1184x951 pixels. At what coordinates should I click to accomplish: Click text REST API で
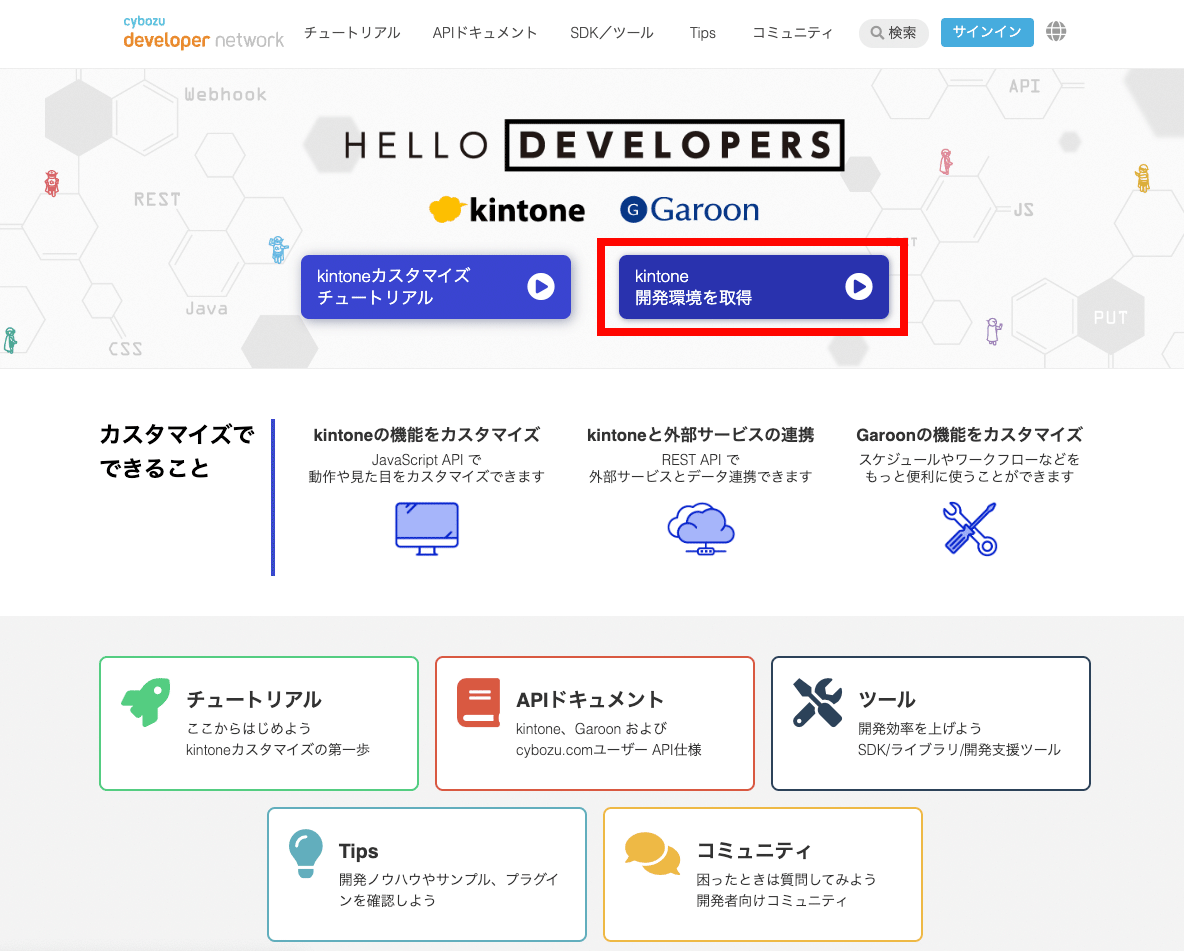coord(701,459)
